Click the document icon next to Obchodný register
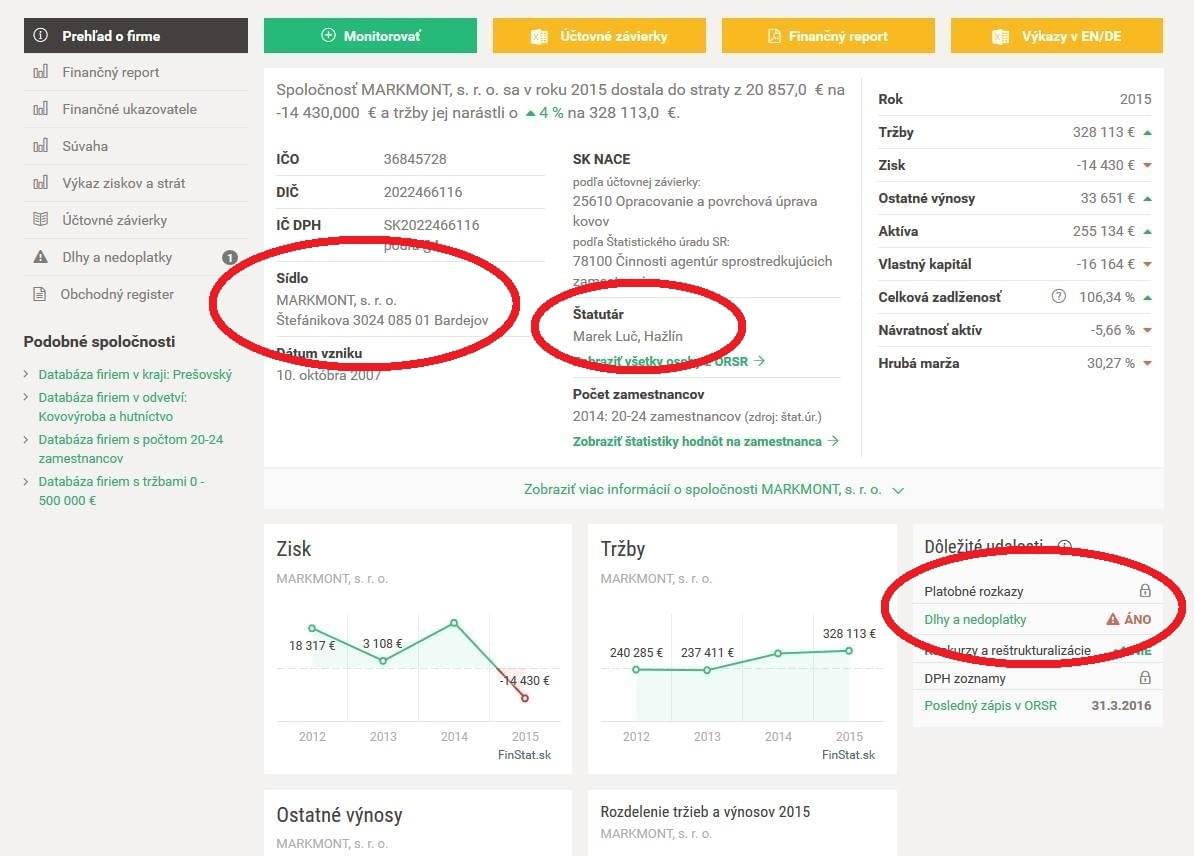This screenshot has height=856, width=1194. [x=40, y=294]
